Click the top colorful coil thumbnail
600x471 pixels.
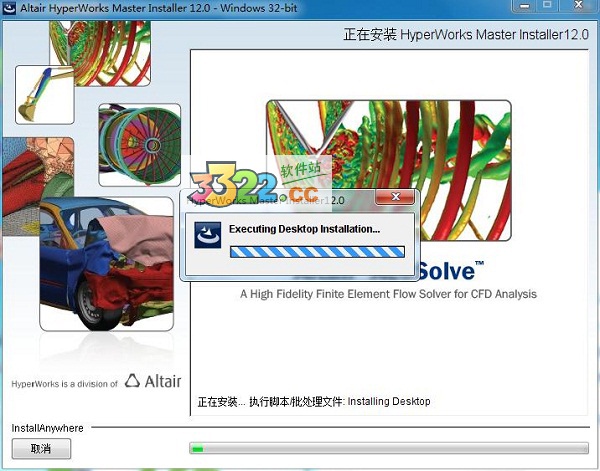click(x=100, y=53)
